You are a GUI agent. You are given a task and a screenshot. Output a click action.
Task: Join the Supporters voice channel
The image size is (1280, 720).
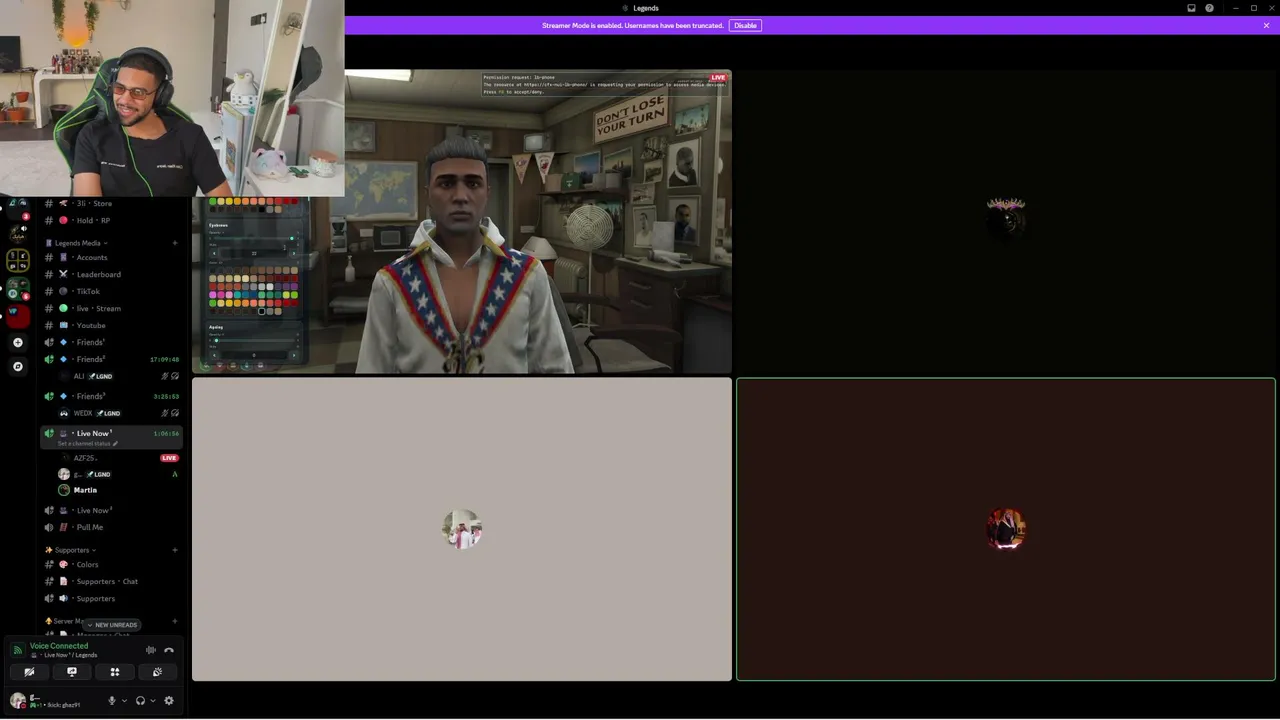point(110,598)
